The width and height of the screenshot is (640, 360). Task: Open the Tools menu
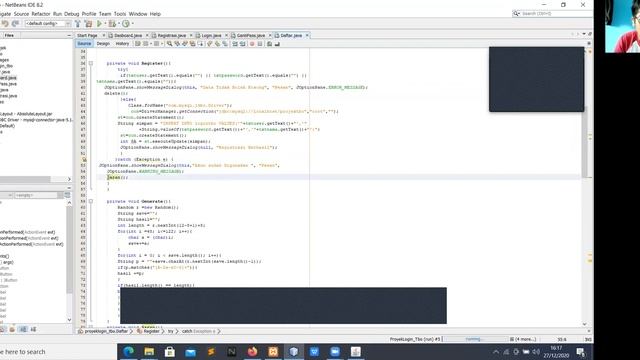click(x=120, y=14)
